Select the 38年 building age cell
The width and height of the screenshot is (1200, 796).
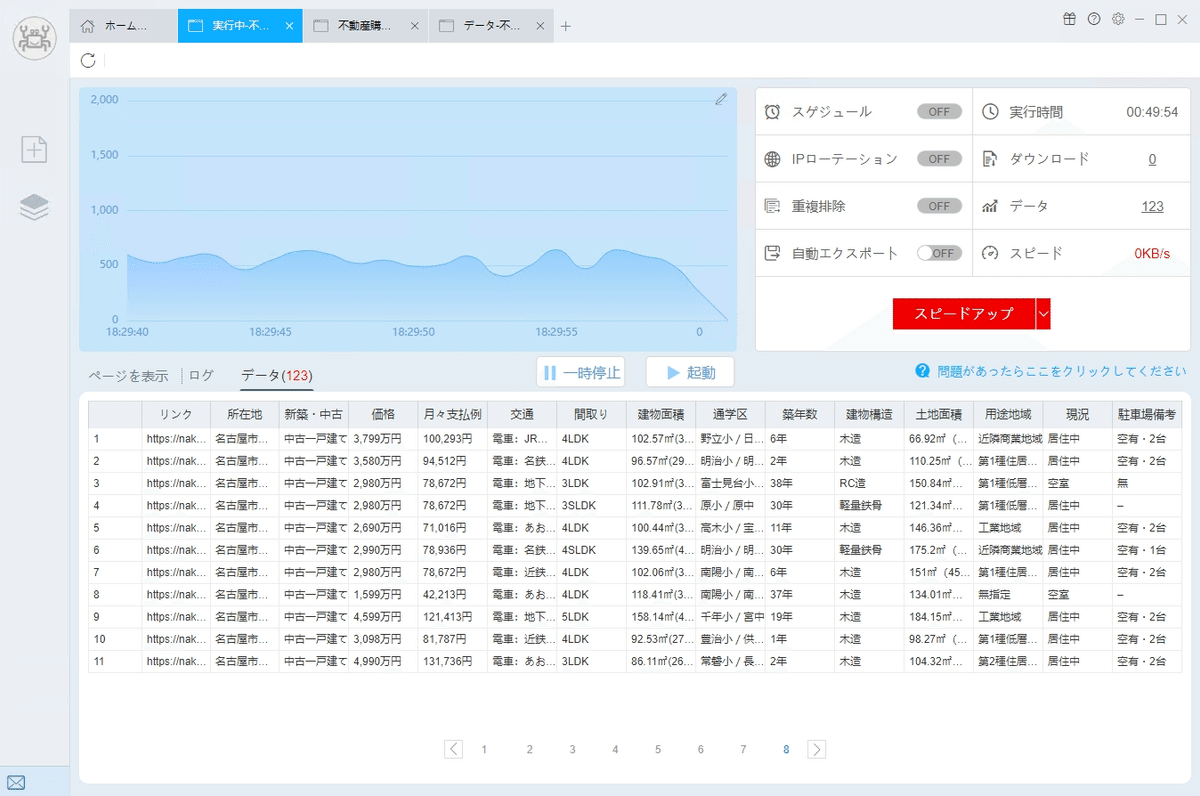pyautogui.click(x=799, y=483)
